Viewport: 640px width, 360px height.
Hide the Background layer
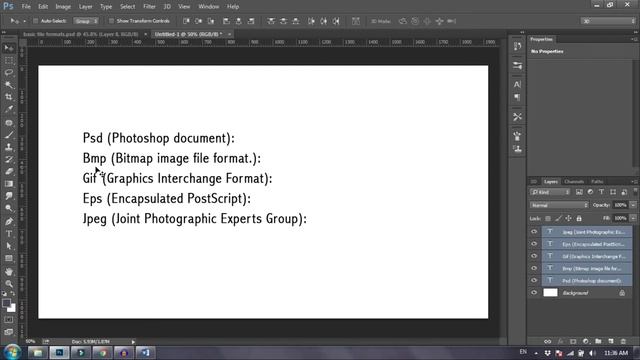click(x=534, y=293)
